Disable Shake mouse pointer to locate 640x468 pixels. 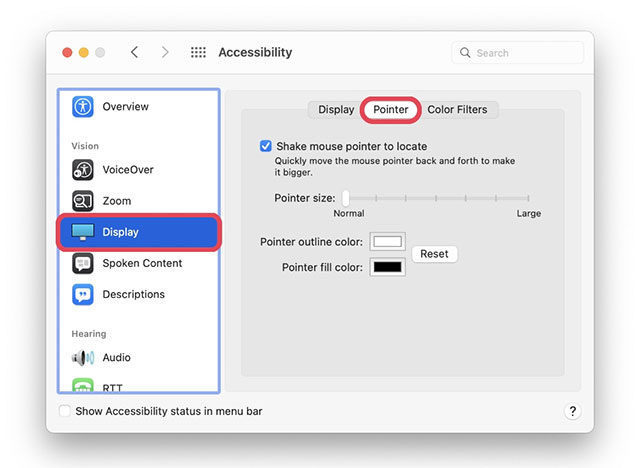coord(266,146)
